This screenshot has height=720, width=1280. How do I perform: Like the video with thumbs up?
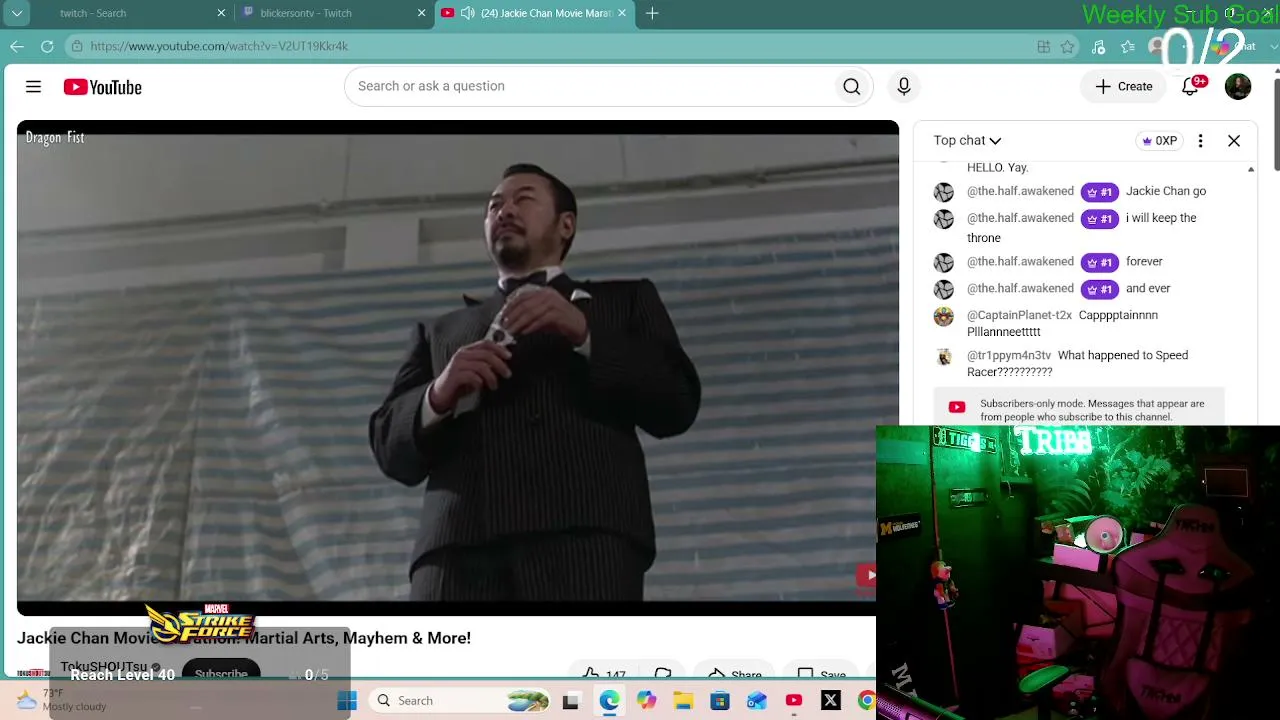604,675
